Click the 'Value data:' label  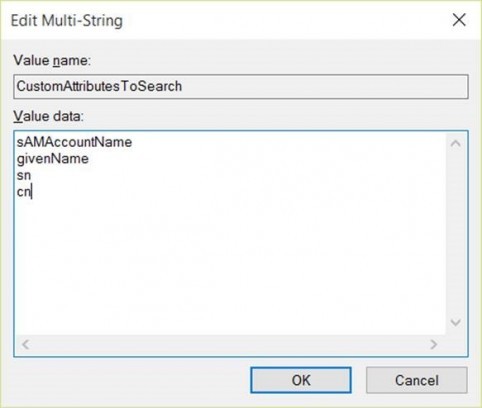(x=49, y=116)
